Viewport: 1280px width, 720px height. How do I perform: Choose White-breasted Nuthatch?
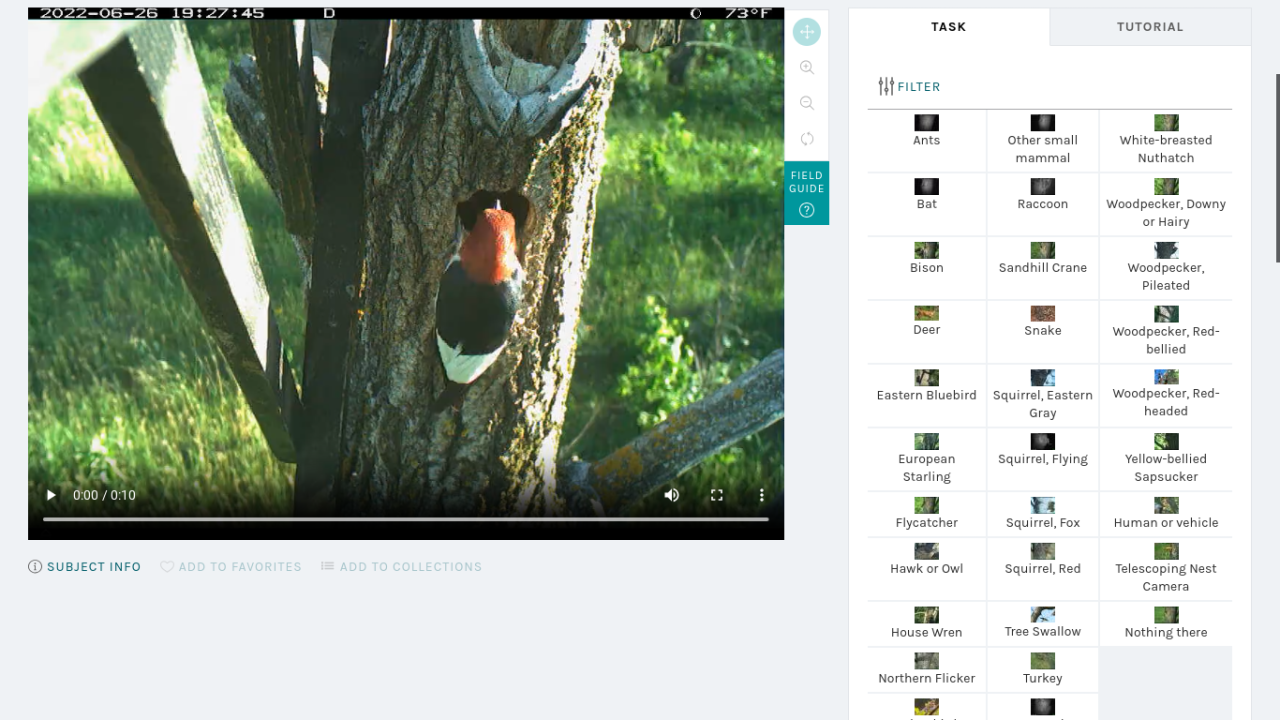[x=1166, y=140]
